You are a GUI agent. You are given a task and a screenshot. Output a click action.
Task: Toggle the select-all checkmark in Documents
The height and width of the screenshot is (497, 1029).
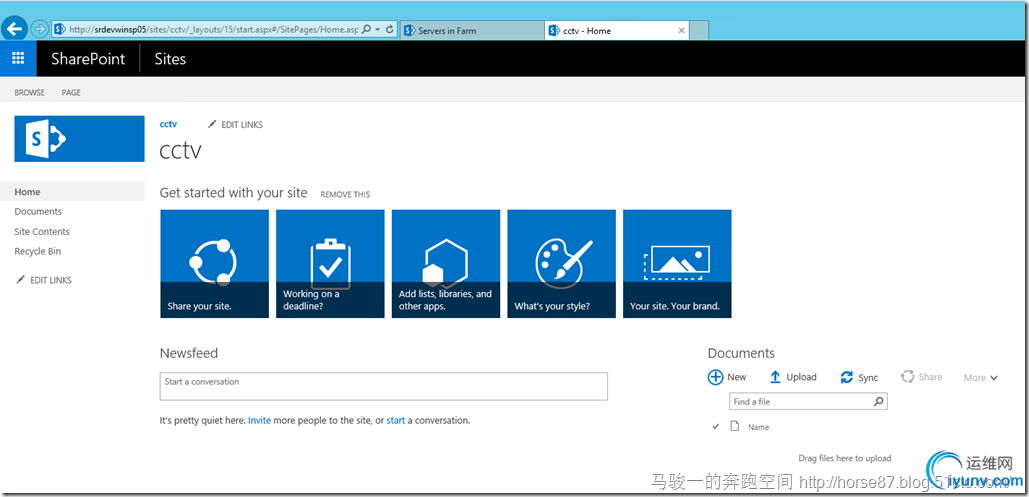pyautogui.click(x=716, y=427)
